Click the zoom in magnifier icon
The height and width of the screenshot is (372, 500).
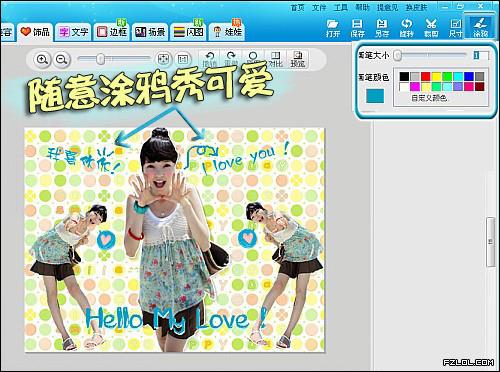42,59
